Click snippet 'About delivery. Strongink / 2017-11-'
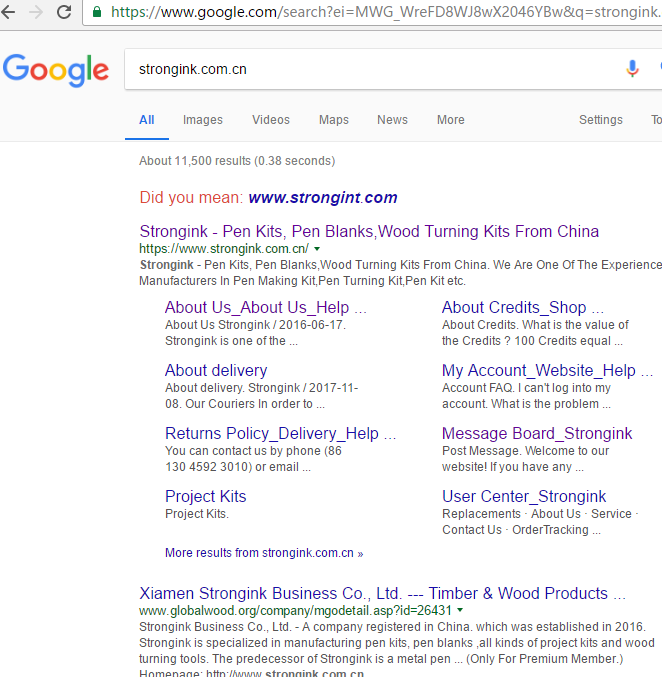Viewport: 662px width, 677px height. pyautogui.click(x=262, y=388)
